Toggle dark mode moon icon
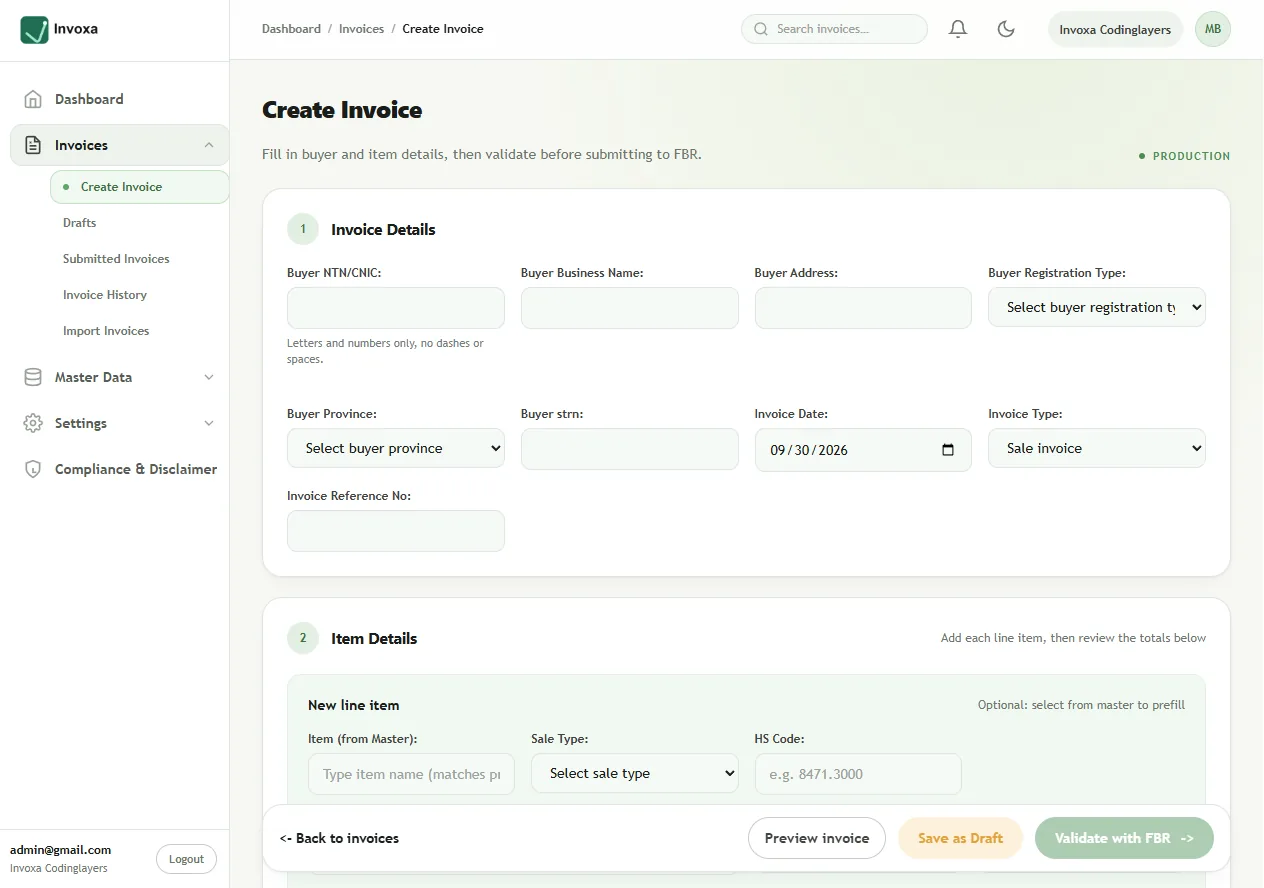This screenshot has width=1264, height=888. (1006, 29)
